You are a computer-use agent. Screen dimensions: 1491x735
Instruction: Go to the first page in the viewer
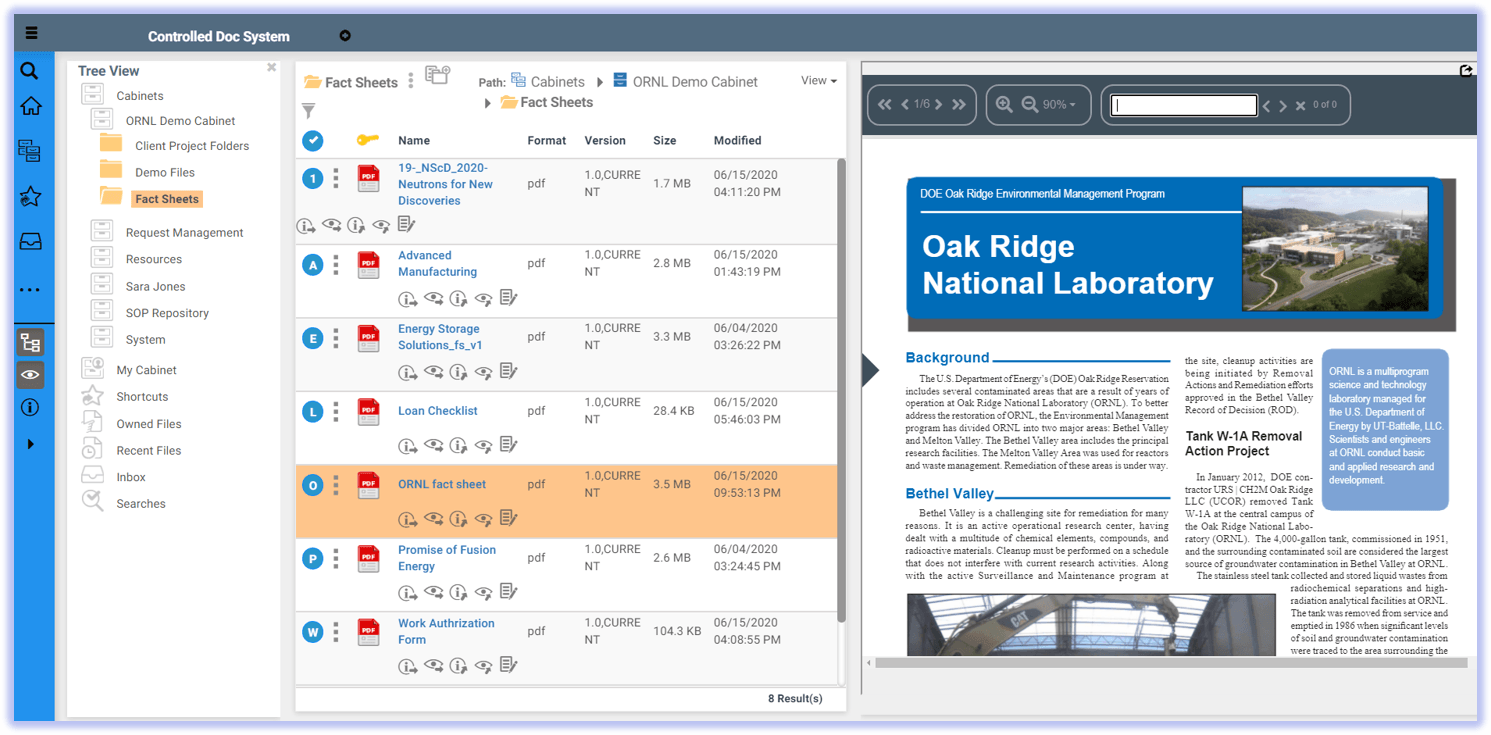pos(884,104)
